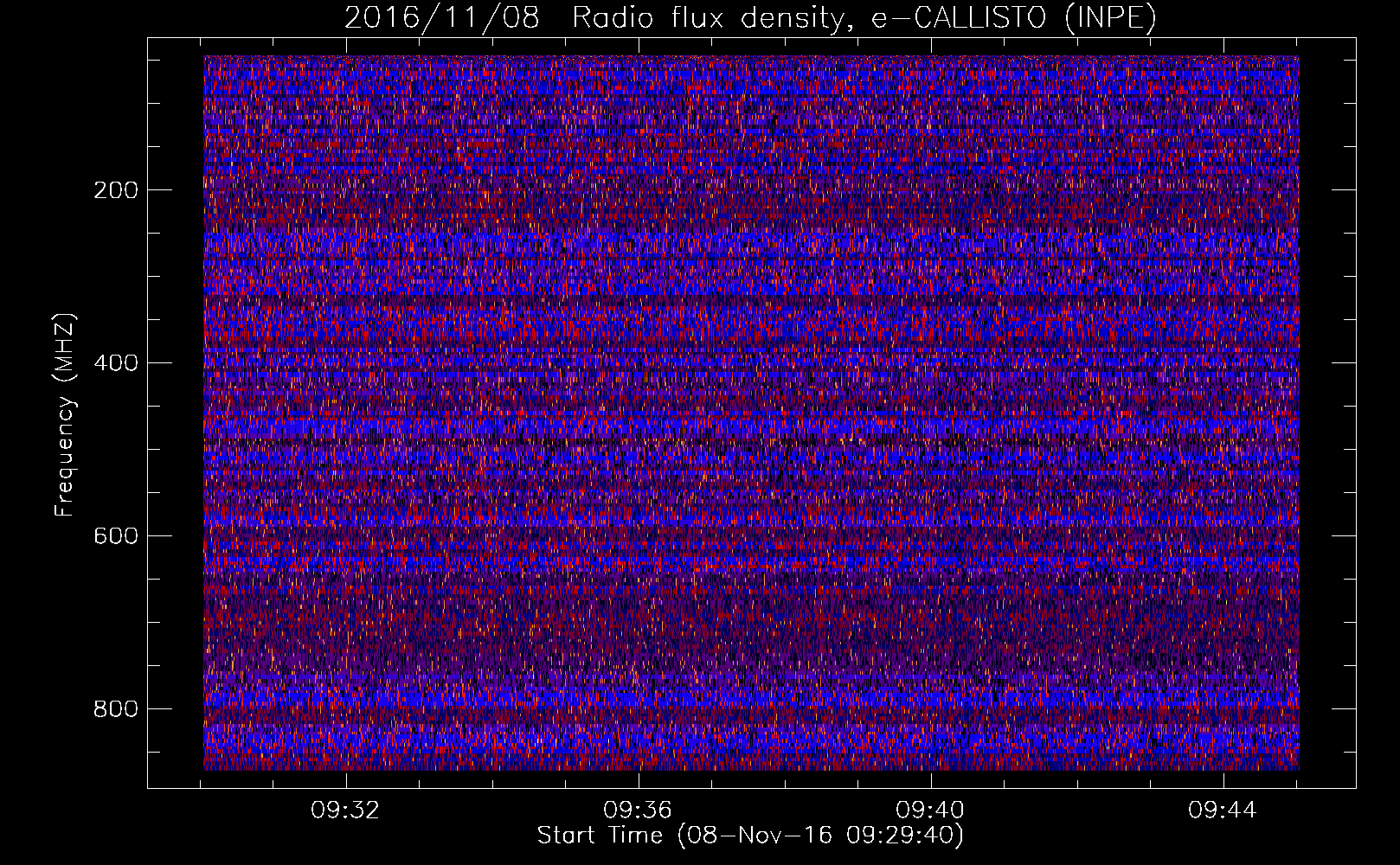Click the '09:36' time tick label
Viewport: 1400px width, 865px height.
[x=639, y=811]
